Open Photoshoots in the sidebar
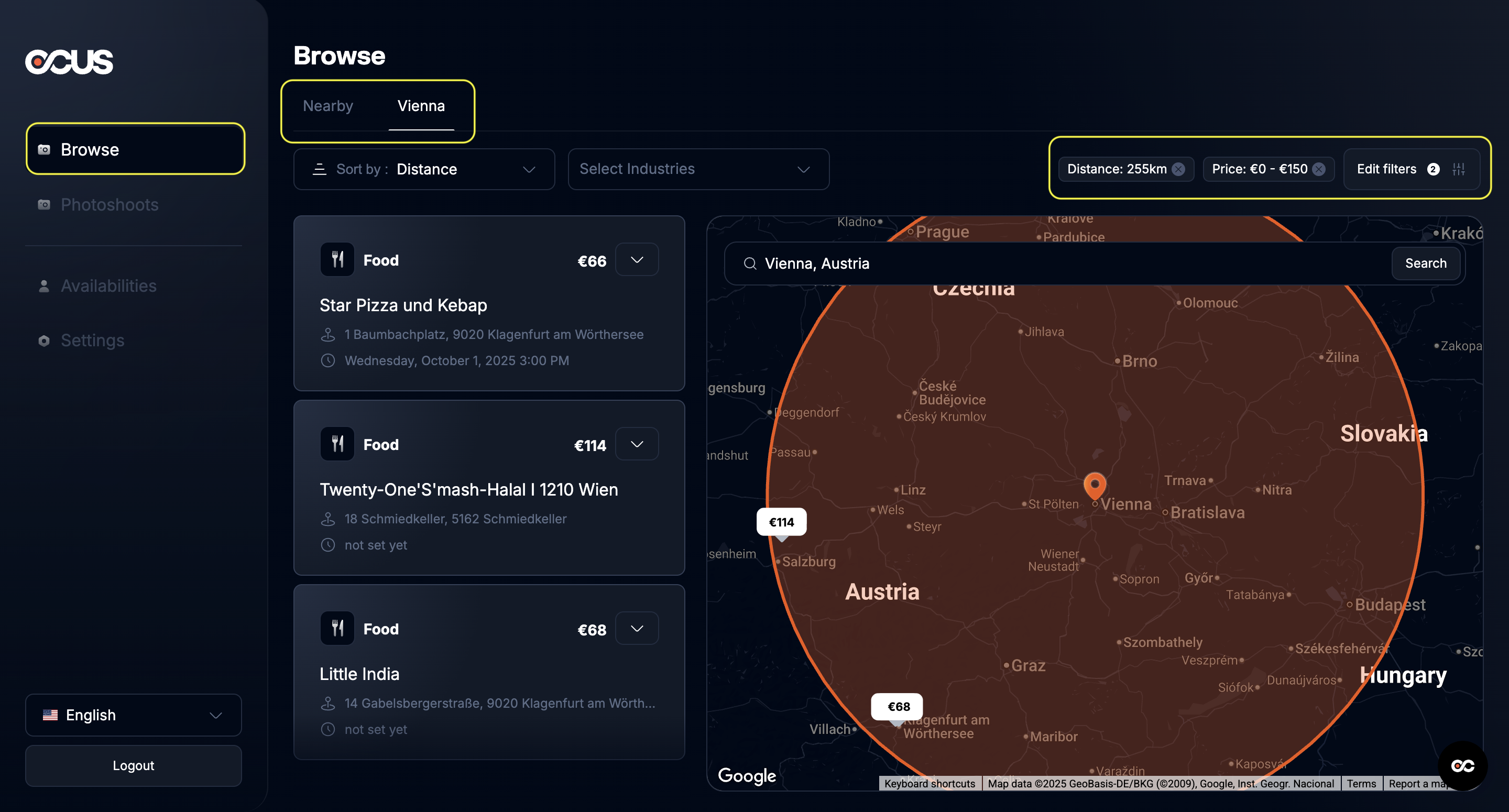Image resolution: width=1509 pixels, height=812 pixels. click(110, 204)
